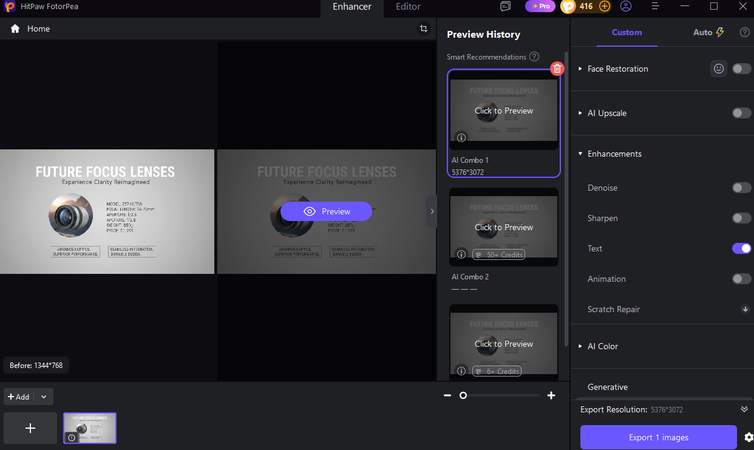
Task: Click the Scratch Repair label
Action: (x=613, y=309)
